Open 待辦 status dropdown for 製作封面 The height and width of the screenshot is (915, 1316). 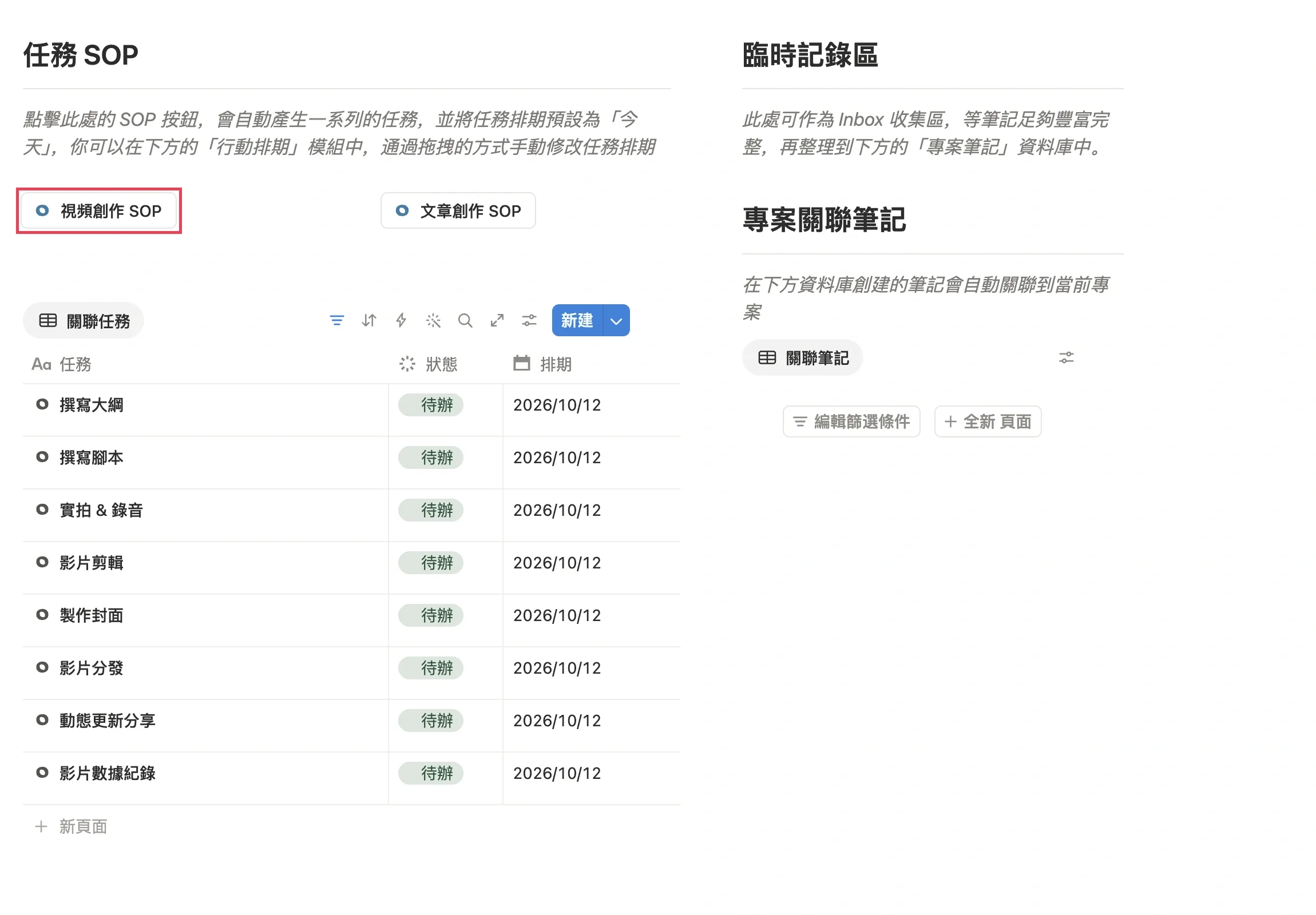(x=430, y=615)
